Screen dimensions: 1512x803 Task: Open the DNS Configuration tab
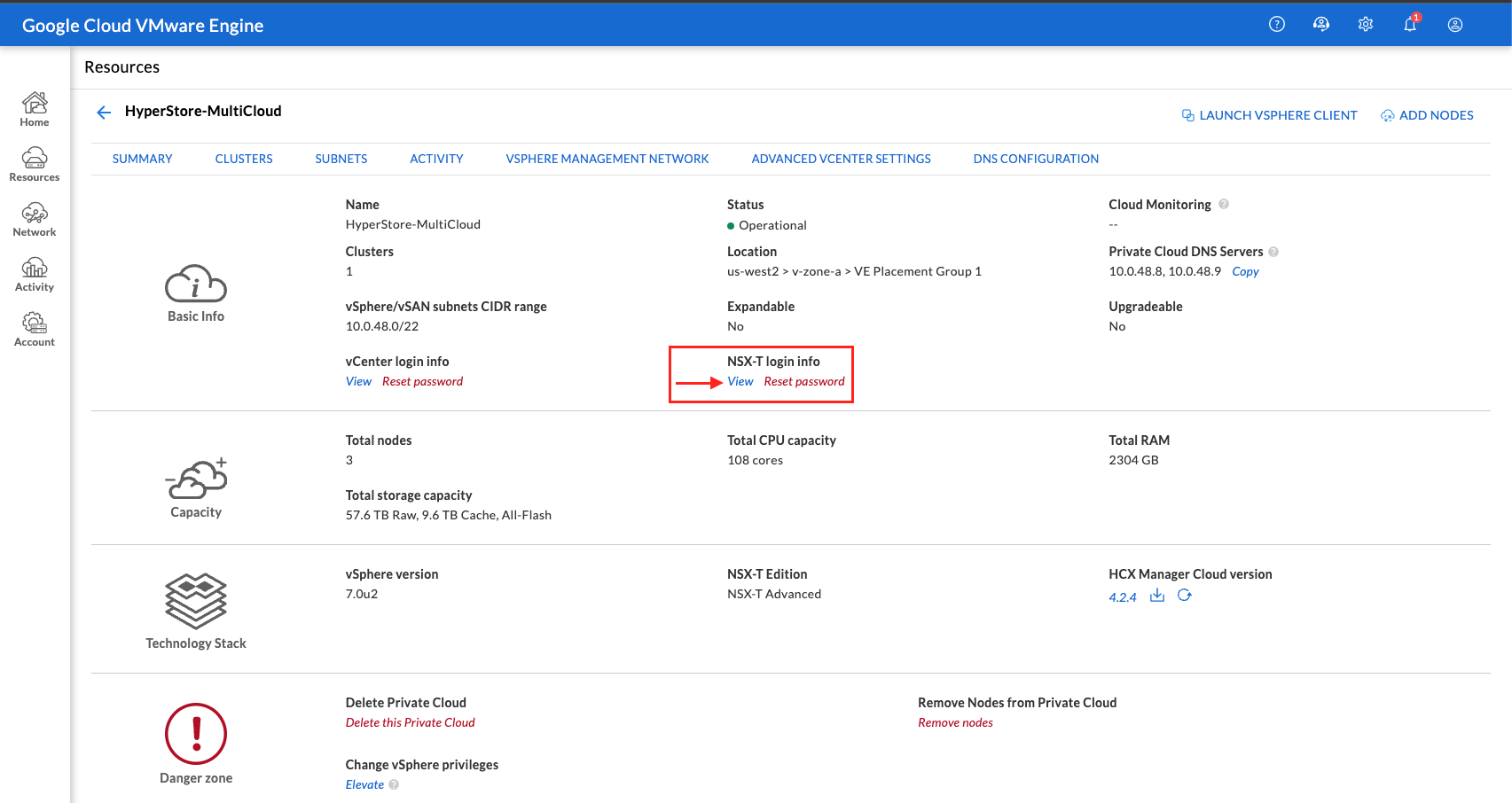click(1036, 159)
